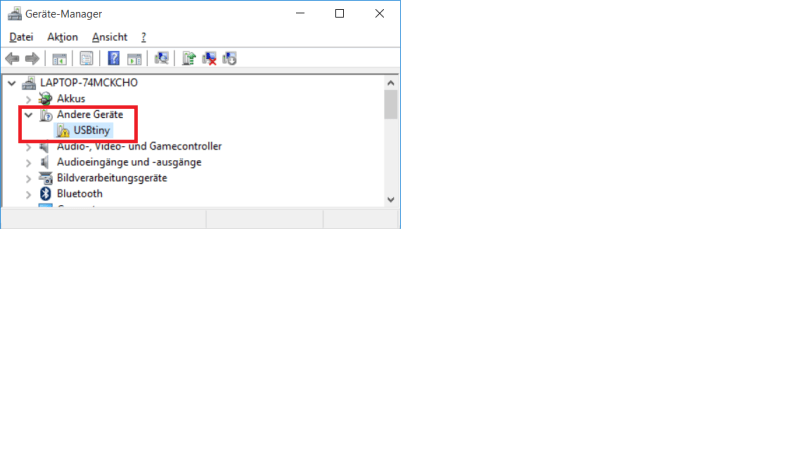The width and height of the screenshot is (810, 455).
Task: Click the update driver toolbar icon
Action: 189,58
